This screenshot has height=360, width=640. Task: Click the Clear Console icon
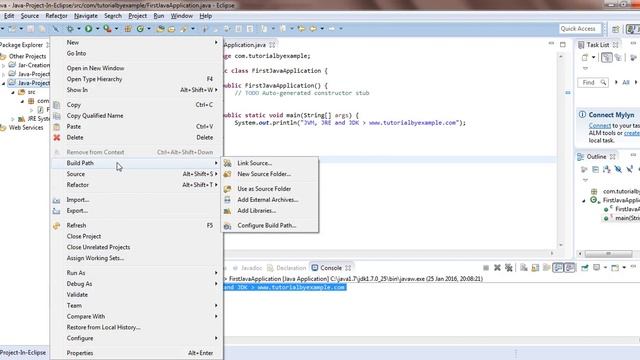(524, 268)
